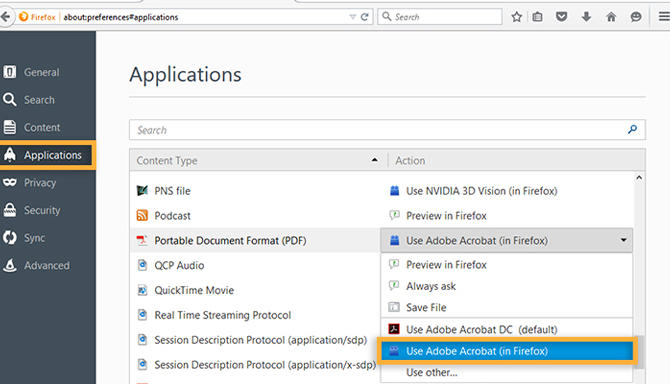Choose Save File option
Image resolution: width=670 pixels, height=384 pixels.
pos(506,308)
